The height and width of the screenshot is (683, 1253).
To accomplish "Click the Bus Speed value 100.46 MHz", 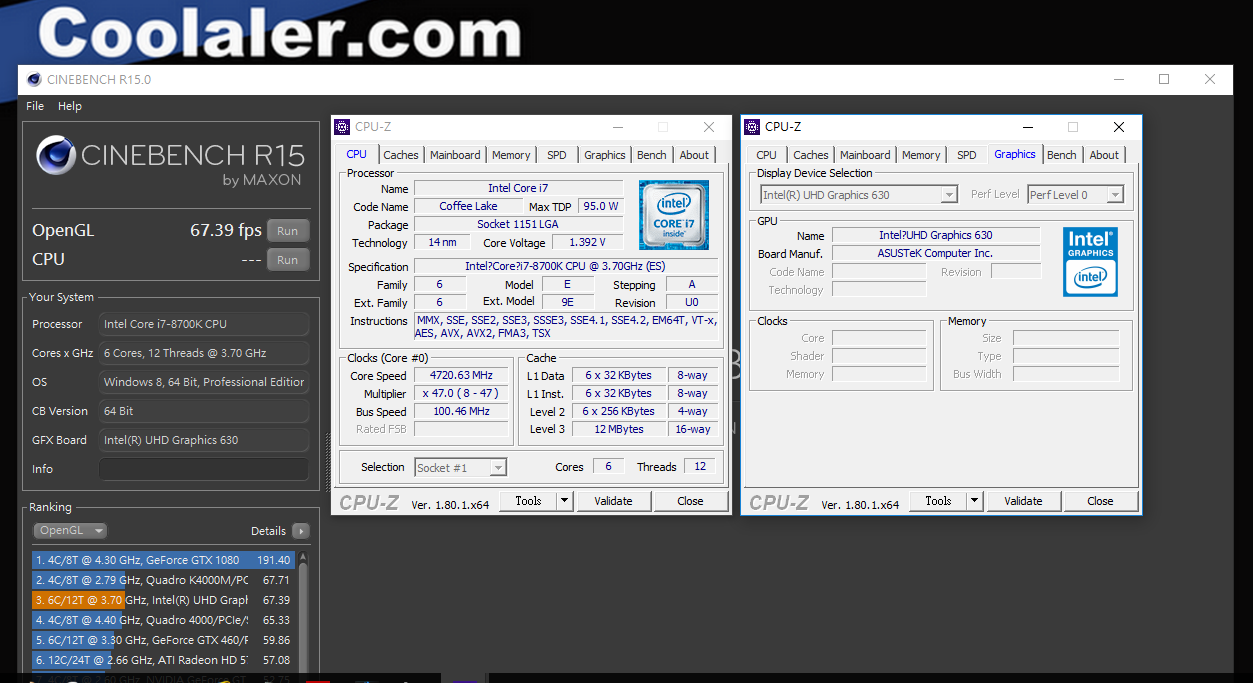I will [x=462, y=412].
